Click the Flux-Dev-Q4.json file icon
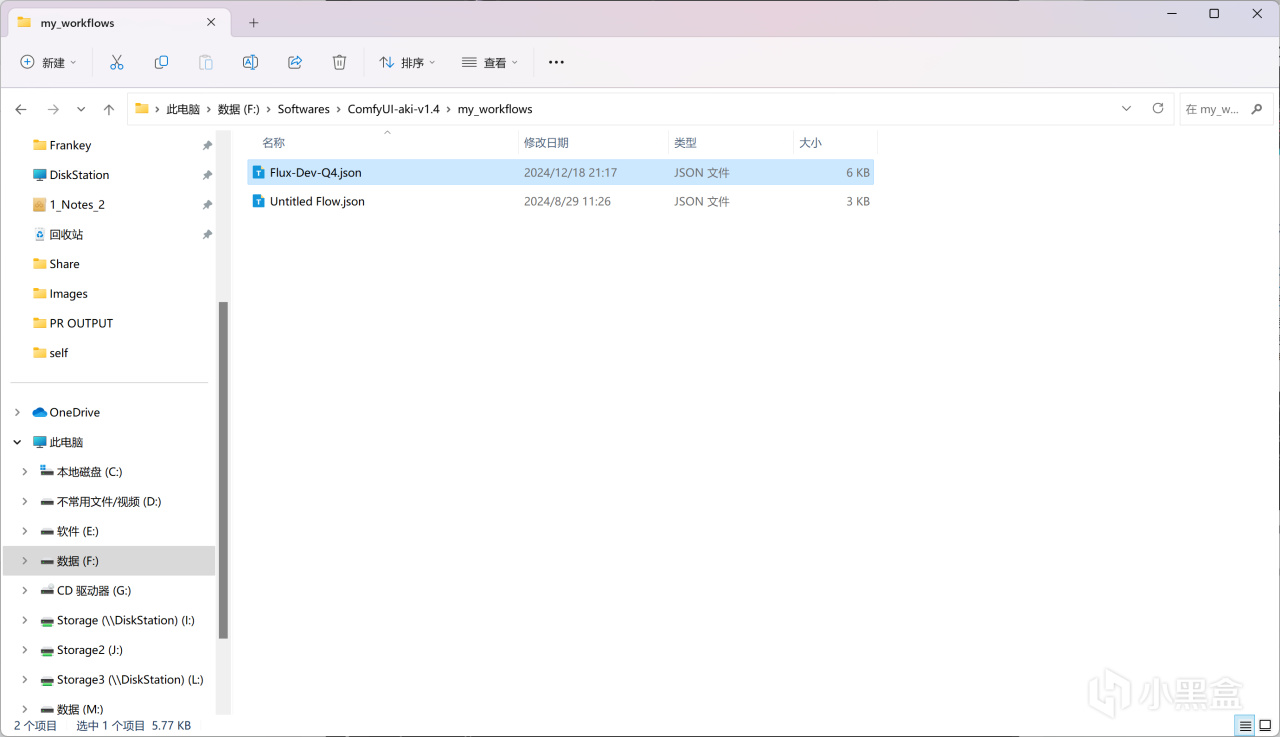 (259, 172)
